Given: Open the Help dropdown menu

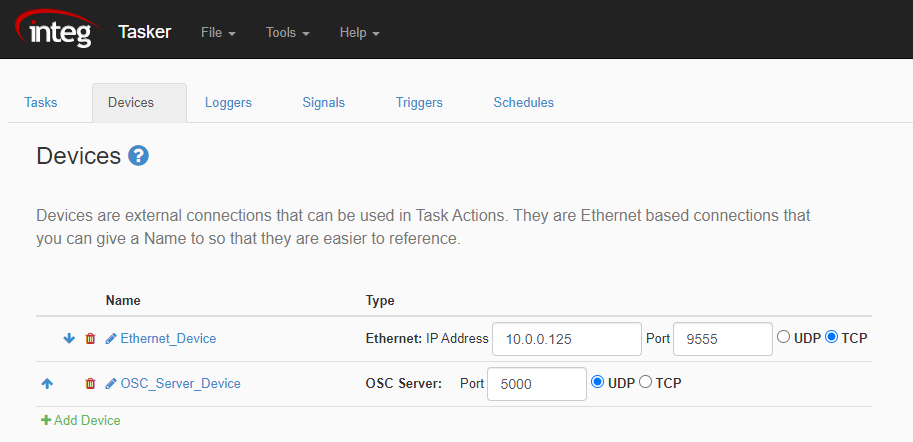Looking at the screenshot, I should coord(359,33).
